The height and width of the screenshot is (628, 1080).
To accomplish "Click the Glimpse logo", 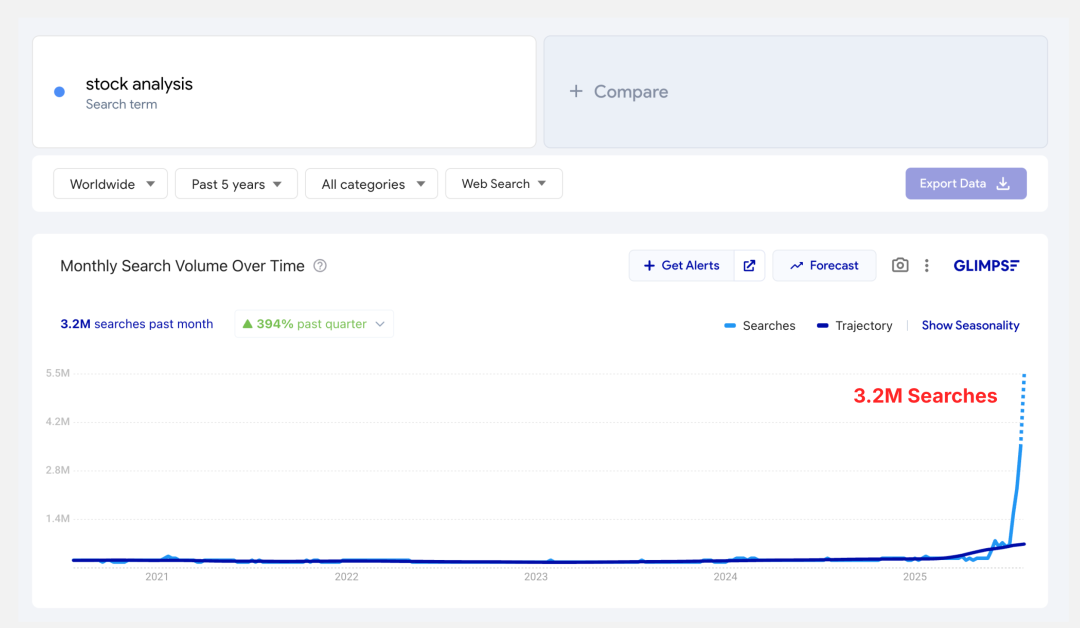I will 986,266.
